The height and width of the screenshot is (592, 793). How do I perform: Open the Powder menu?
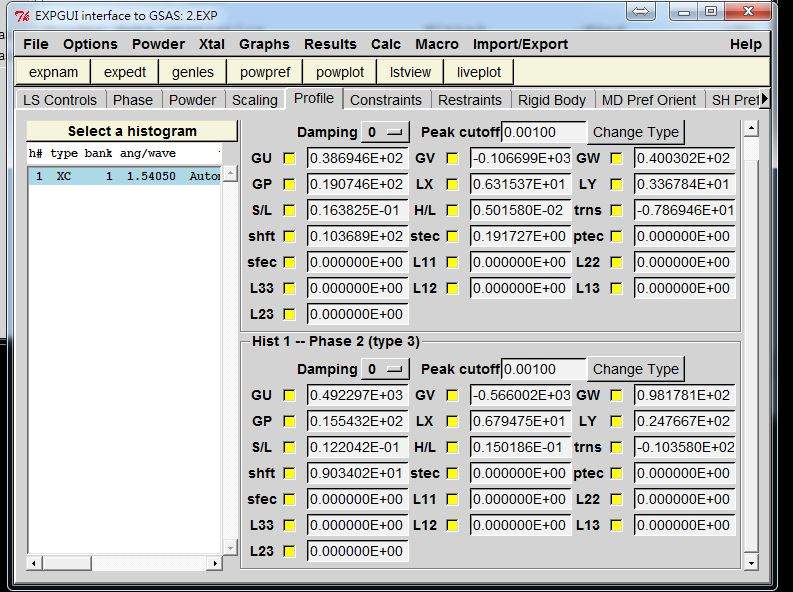click(158, 44)
